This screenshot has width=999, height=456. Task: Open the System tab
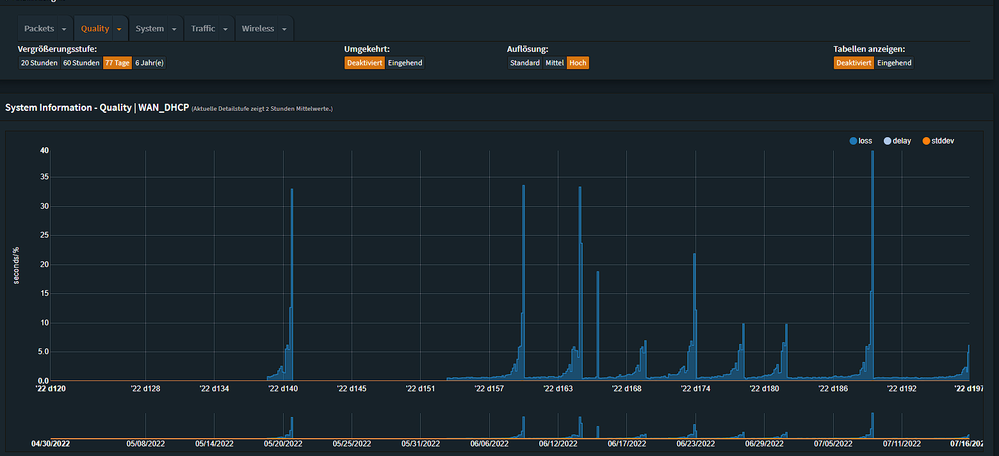(150, 29)
